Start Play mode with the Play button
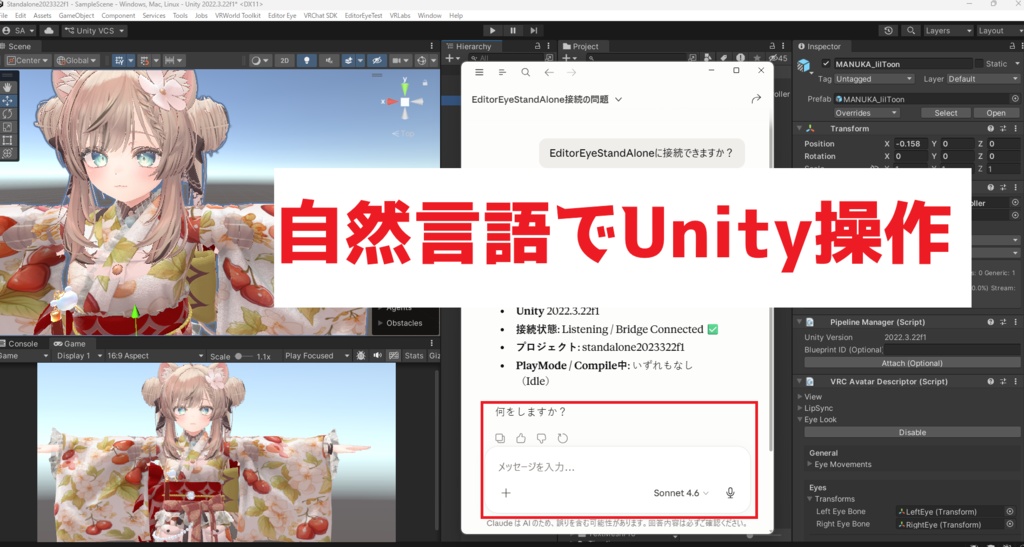This screenshot has width=1024, height=547. 492,30
